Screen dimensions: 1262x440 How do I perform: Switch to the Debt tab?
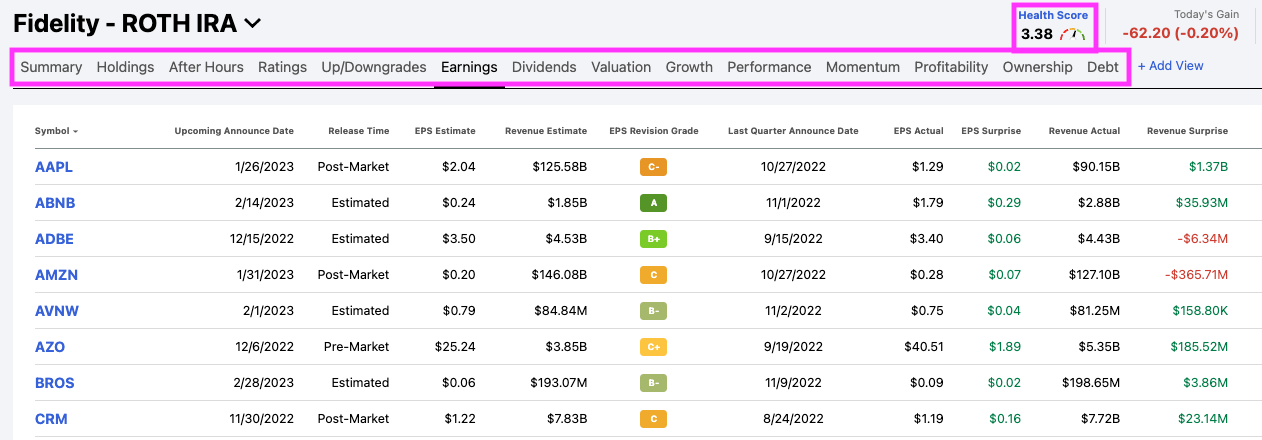click(1103, 67)
